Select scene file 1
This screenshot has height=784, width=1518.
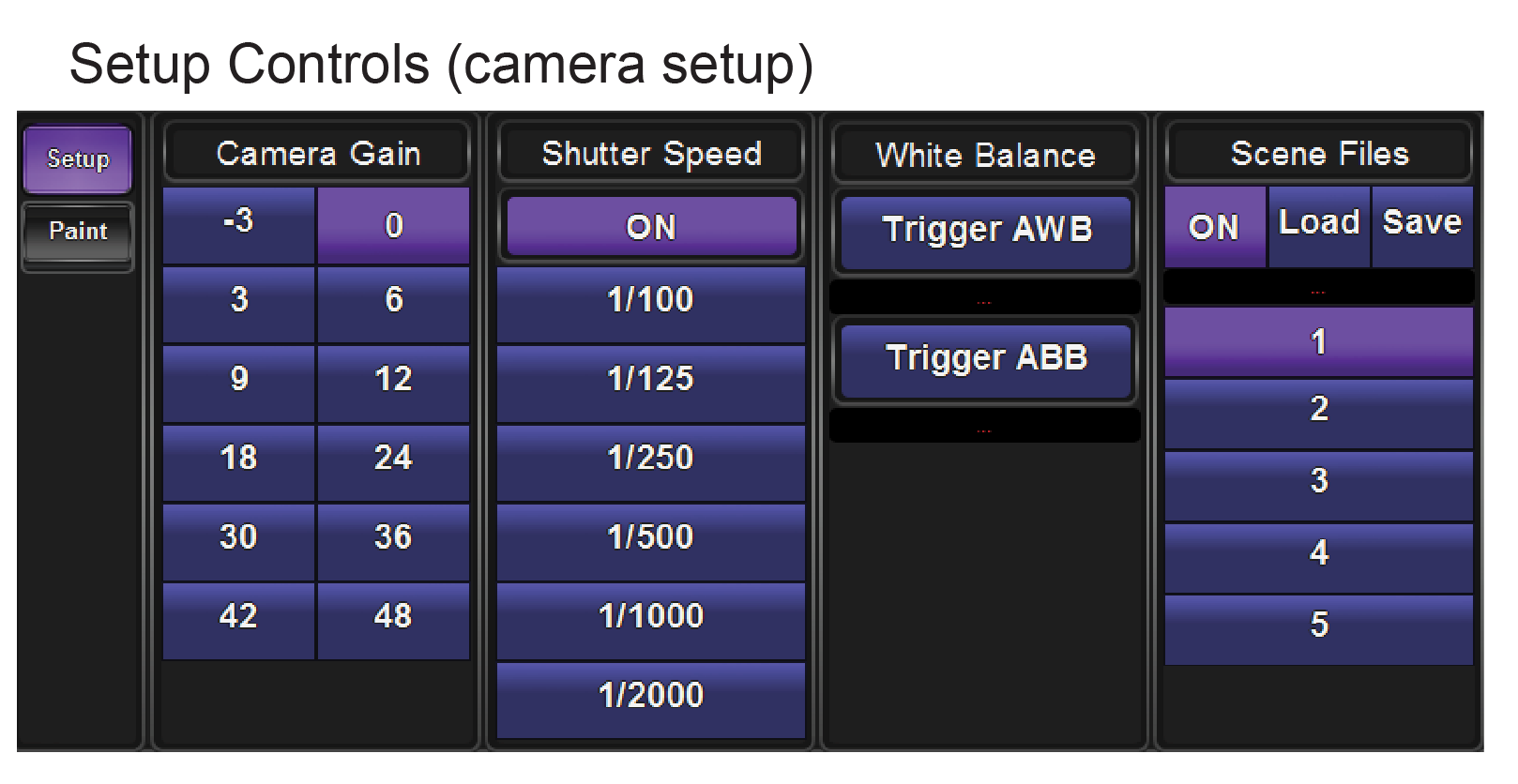pyautogui.click(x=1318, y=342)
